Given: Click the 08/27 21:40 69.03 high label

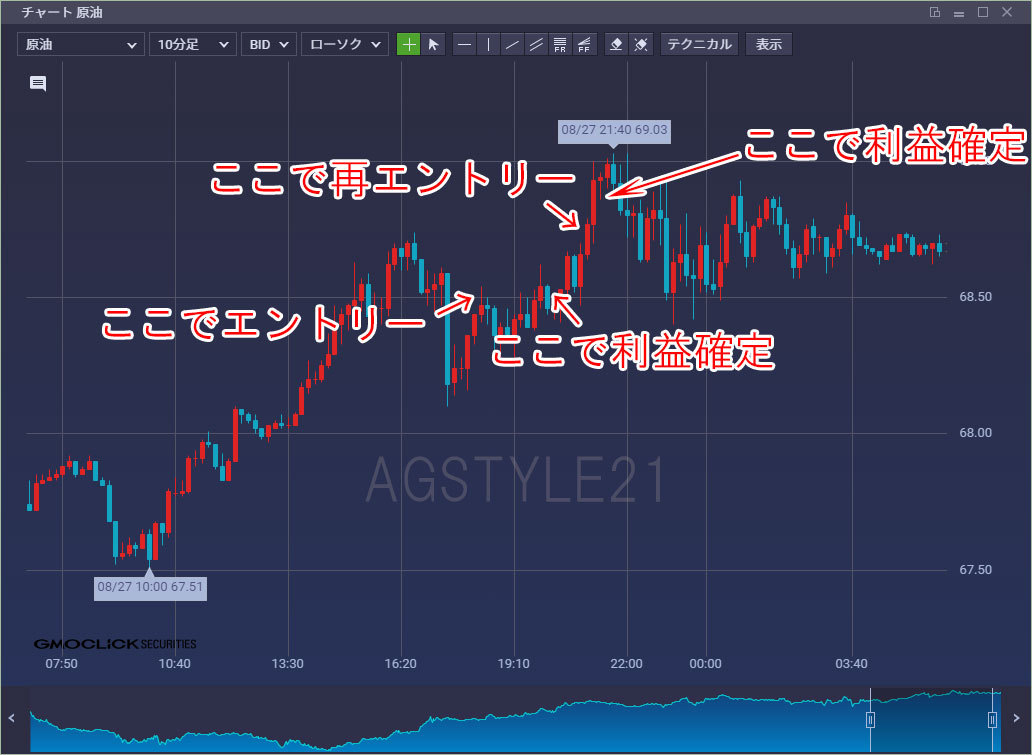Looking at the screenshot, I should 614,130.
